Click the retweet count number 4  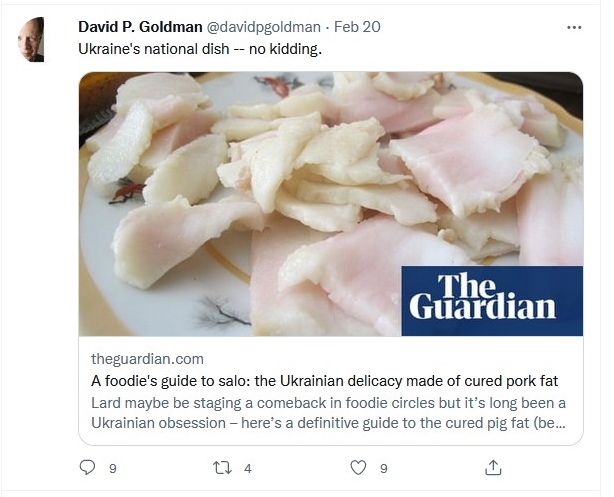pyautogui.click(x=247, y=468)
